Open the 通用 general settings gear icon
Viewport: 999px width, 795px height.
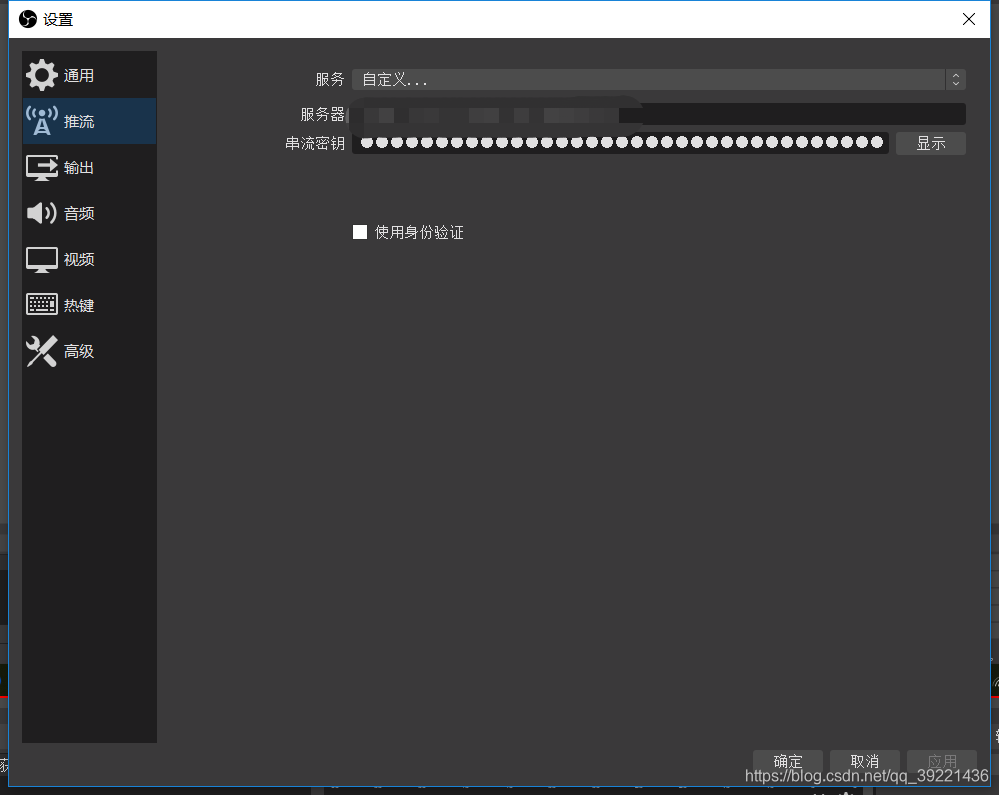click(x=41, y=75)
